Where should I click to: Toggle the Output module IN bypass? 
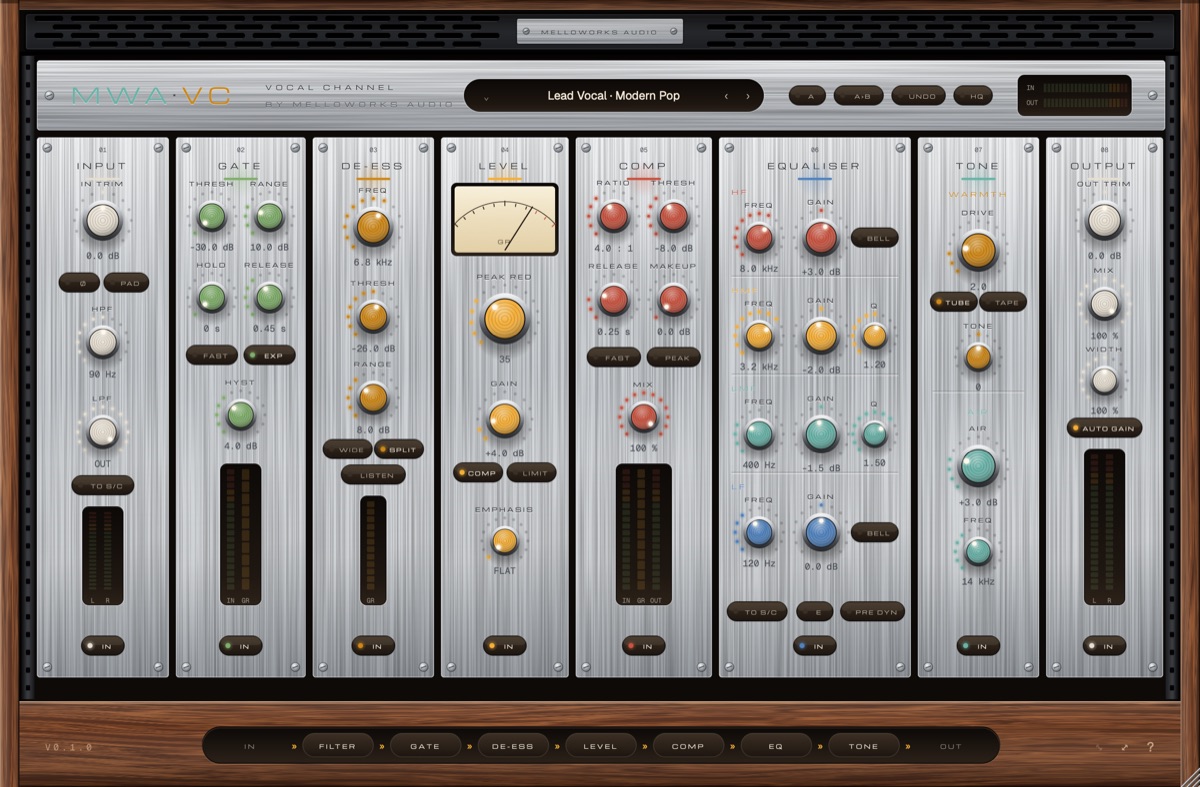click(1104, 647)
